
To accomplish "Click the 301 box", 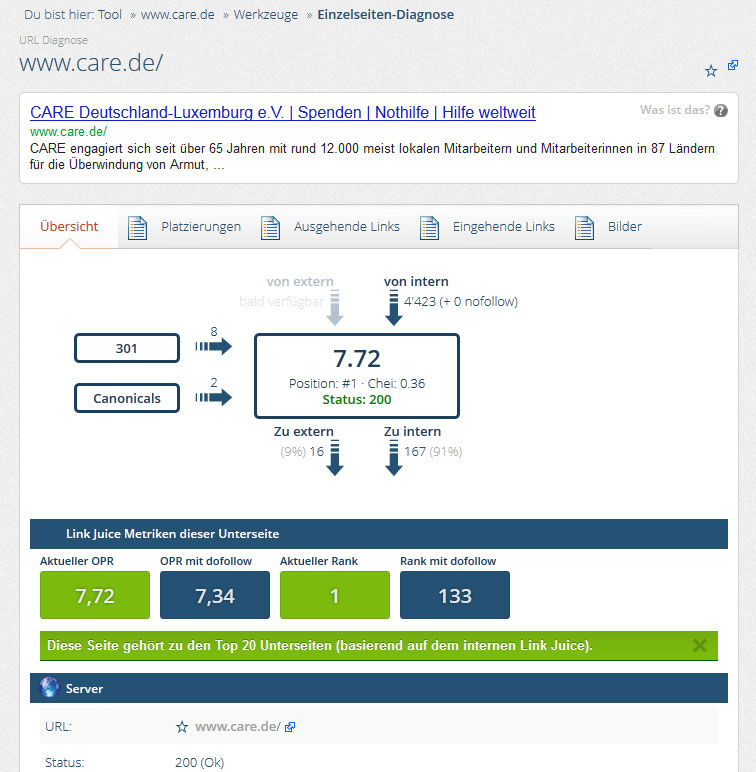I will coord(127,348).
